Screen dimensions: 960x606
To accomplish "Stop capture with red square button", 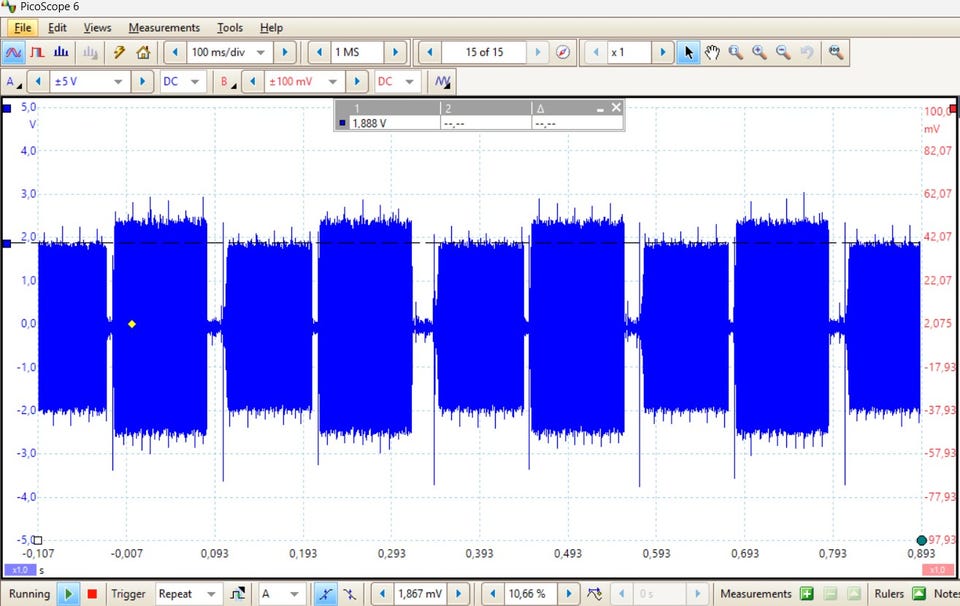I will click(92, 594).
